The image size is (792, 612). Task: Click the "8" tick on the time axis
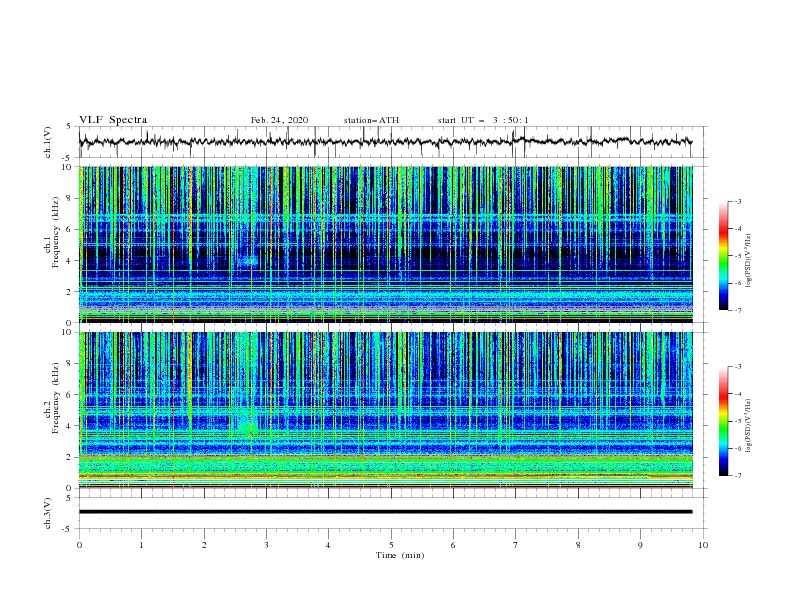click(x=578, y=545)
